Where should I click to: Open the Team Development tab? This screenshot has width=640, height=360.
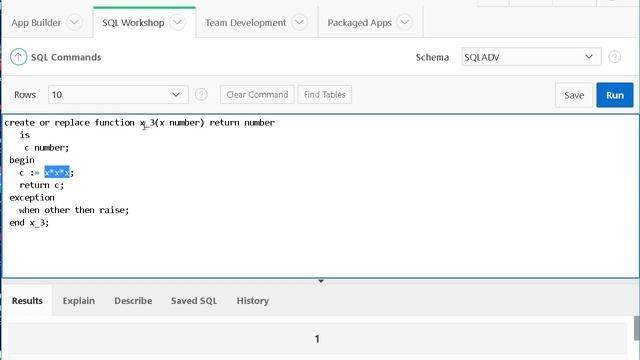[x=245, y=23]
